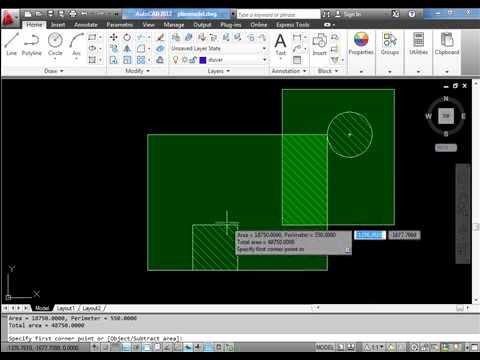Open the Output ribbon tab

point(202,25)
